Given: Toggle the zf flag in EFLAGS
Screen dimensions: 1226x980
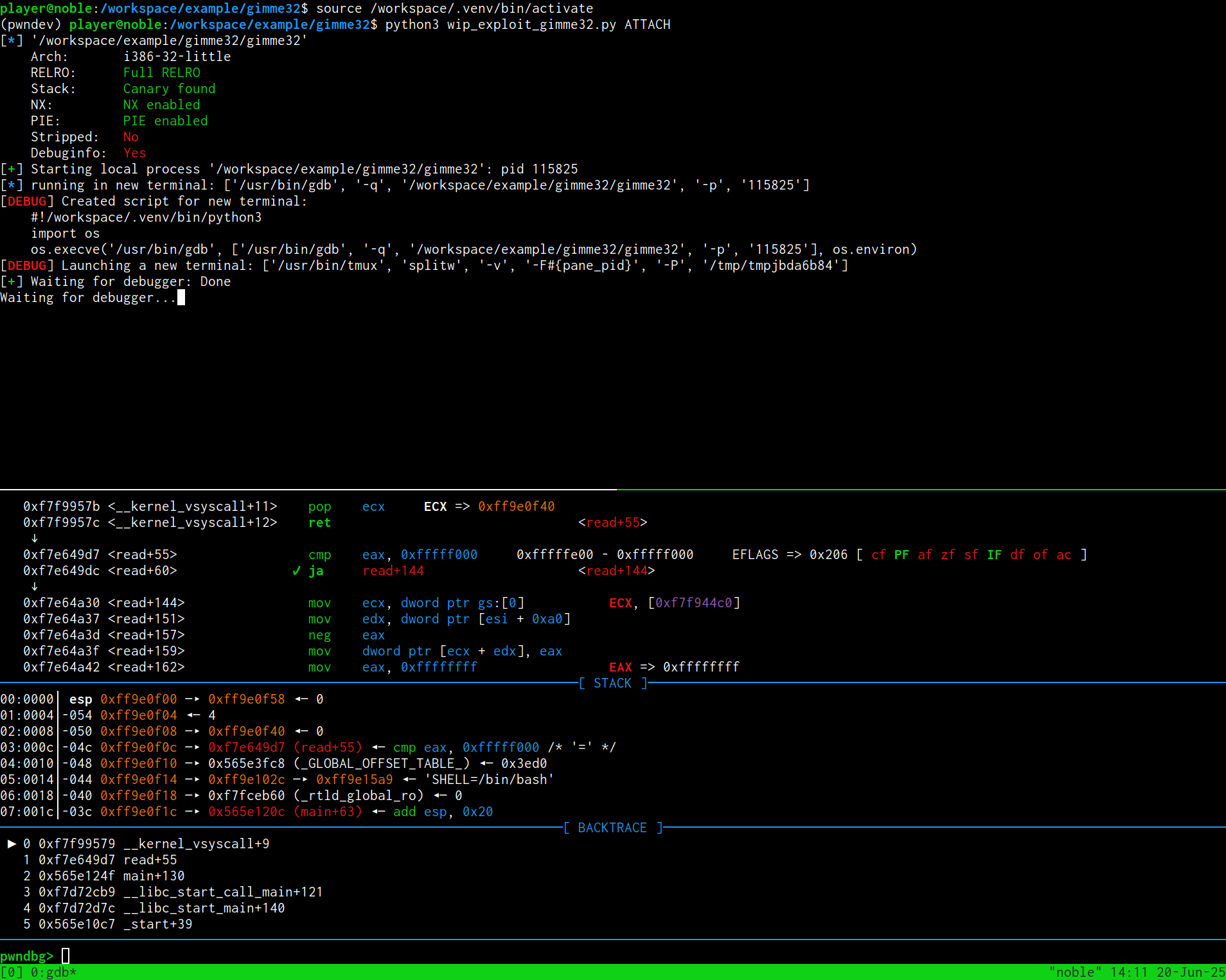Looking at the screenshot, I should pyautogui.click(x=948, y=555).
